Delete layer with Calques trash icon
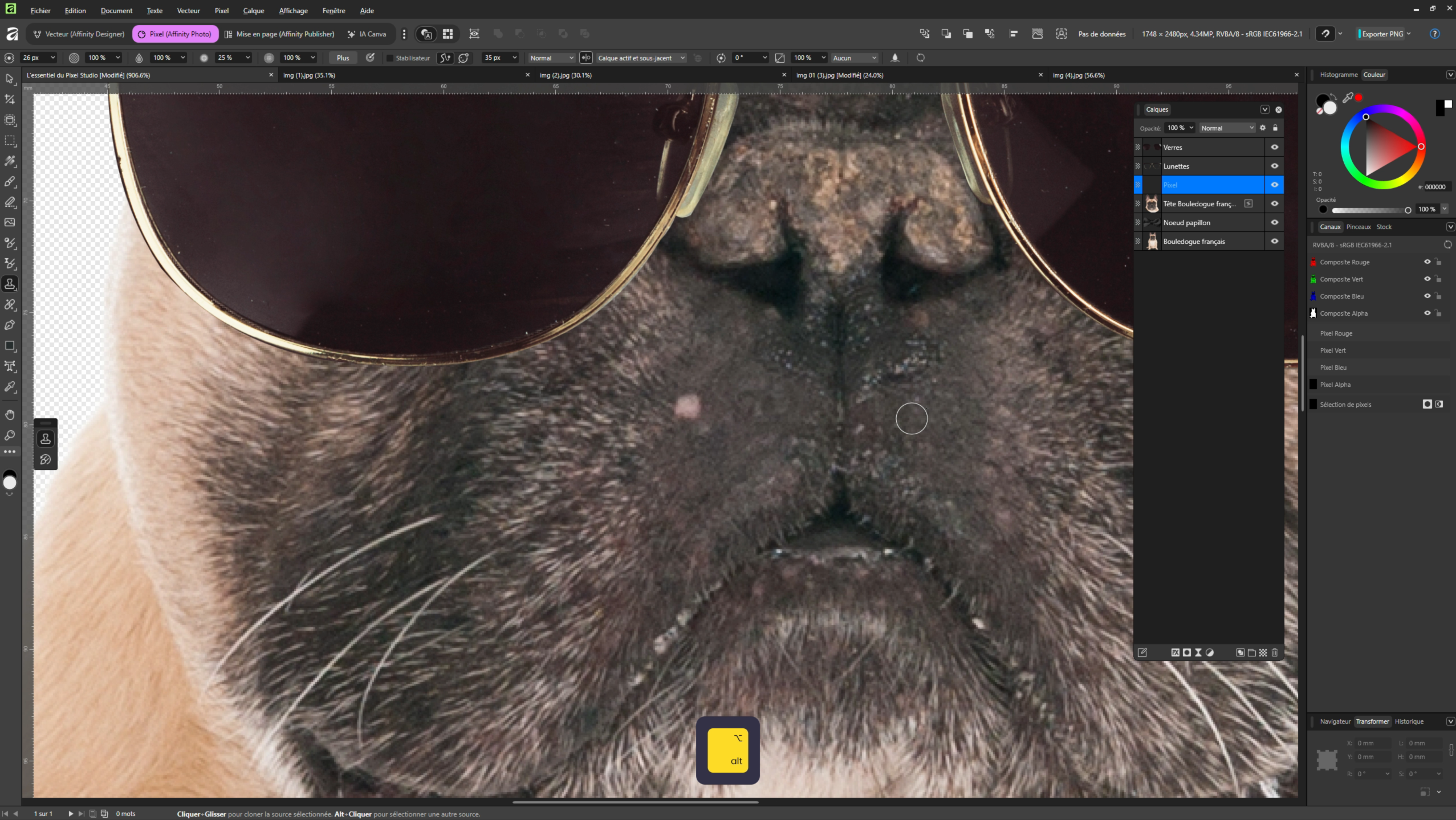This screenshot has width=1456, height=820. (x=1275, y=652)
